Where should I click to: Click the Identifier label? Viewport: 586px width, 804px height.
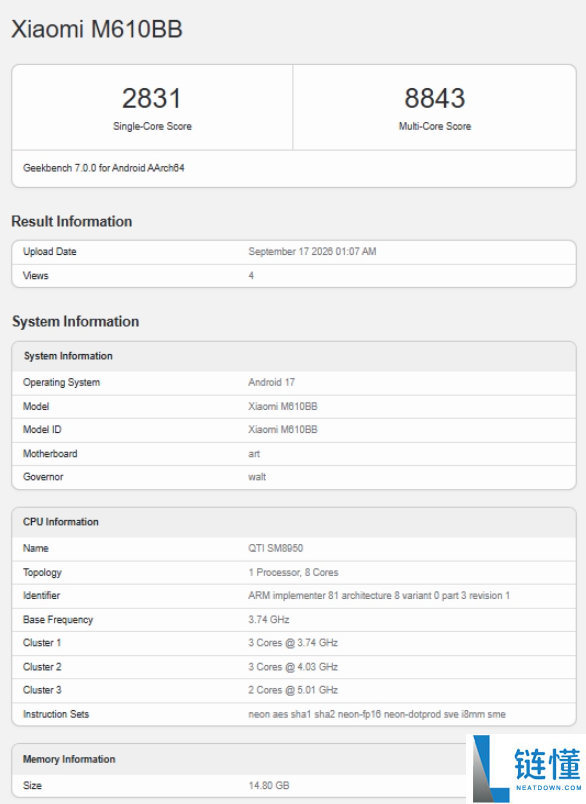click(42, 596)
